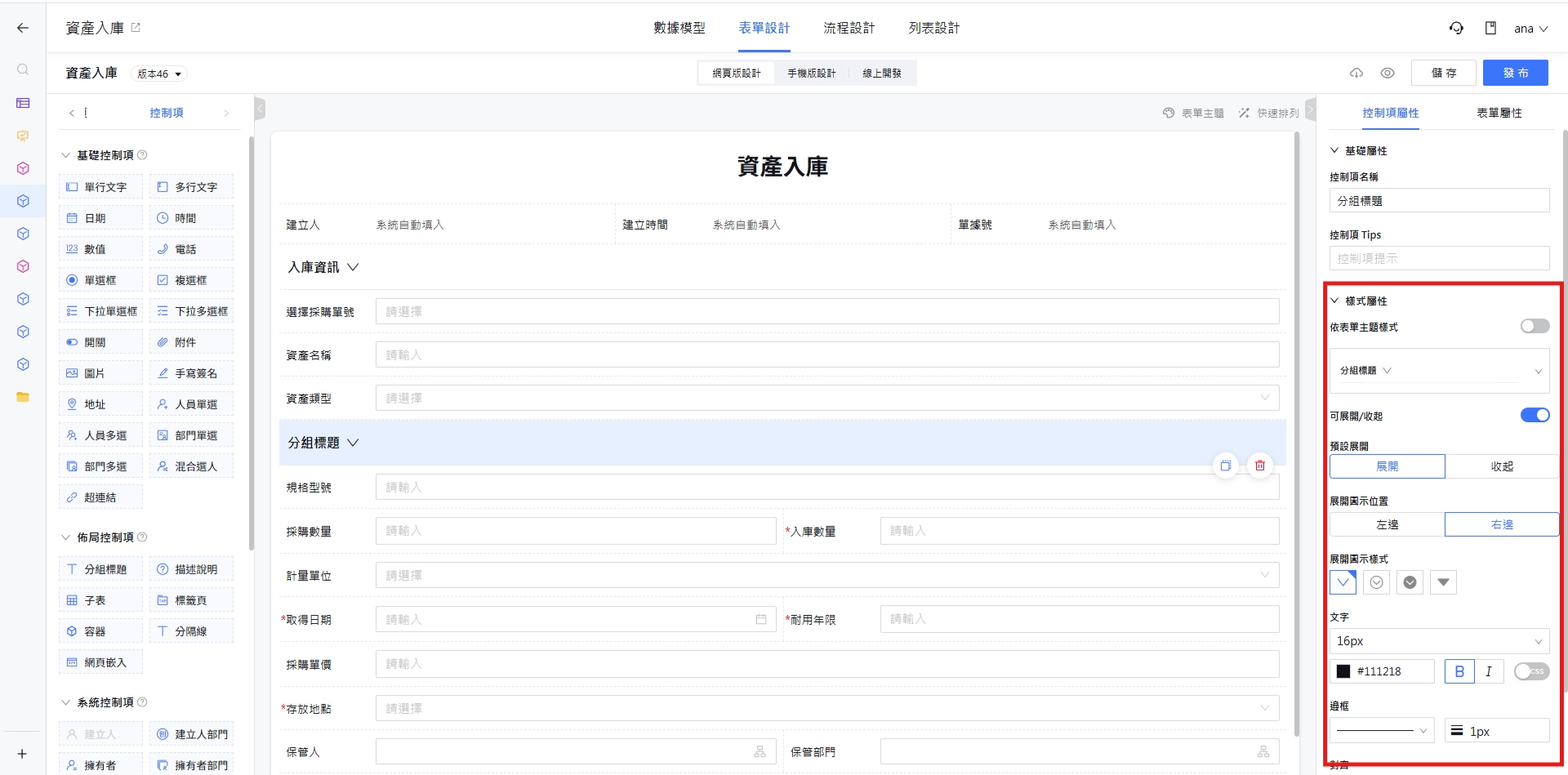
Task: Switch to 流程設計 tab
Action: coord(849,28)
